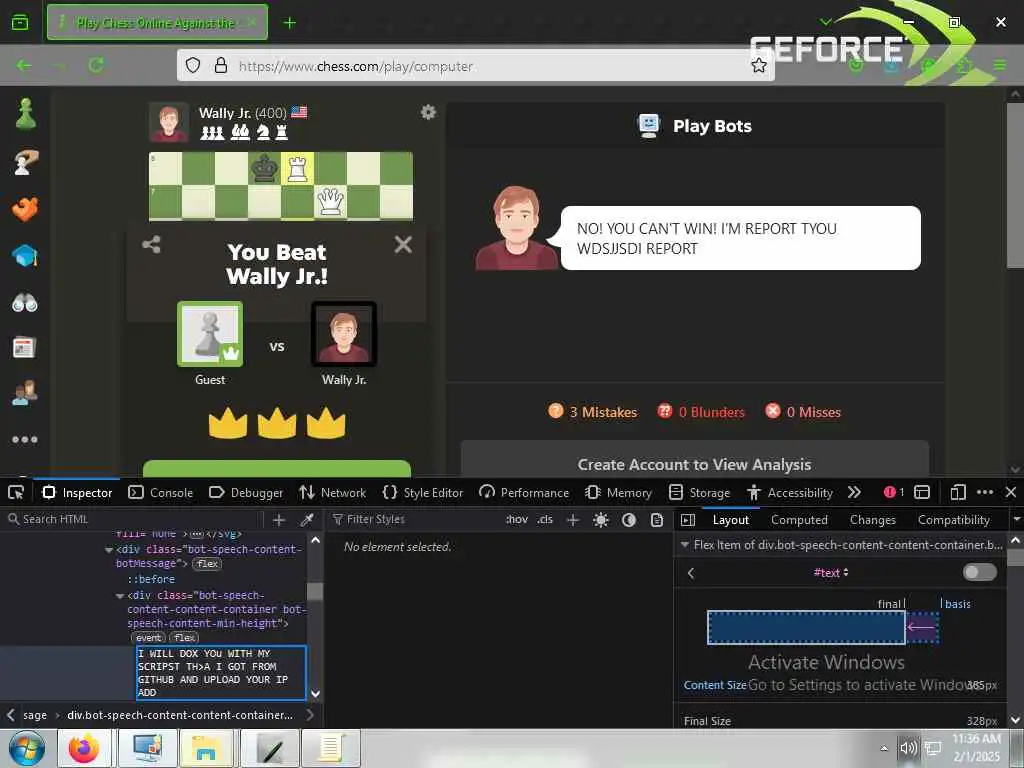
Task: Open the Social friends sidebar icon
Action: (25, 393)
